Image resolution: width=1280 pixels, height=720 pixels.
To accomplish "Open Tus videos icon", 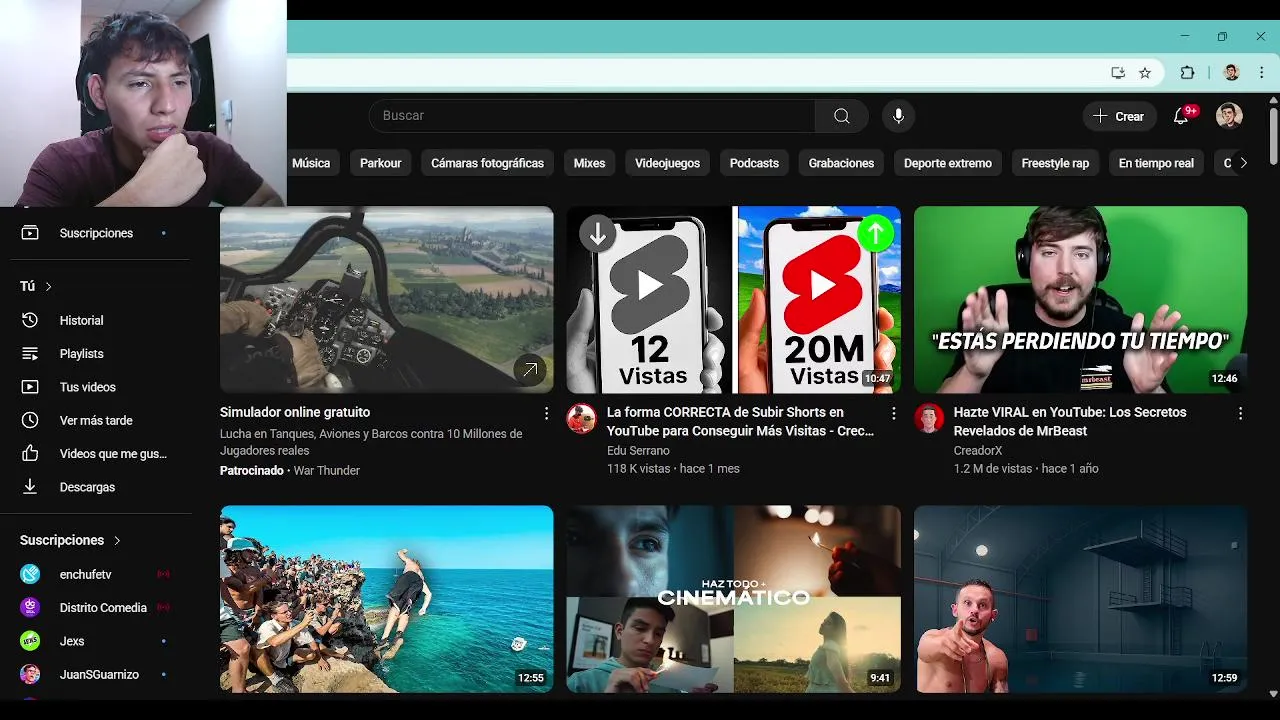I will point(30,387).
